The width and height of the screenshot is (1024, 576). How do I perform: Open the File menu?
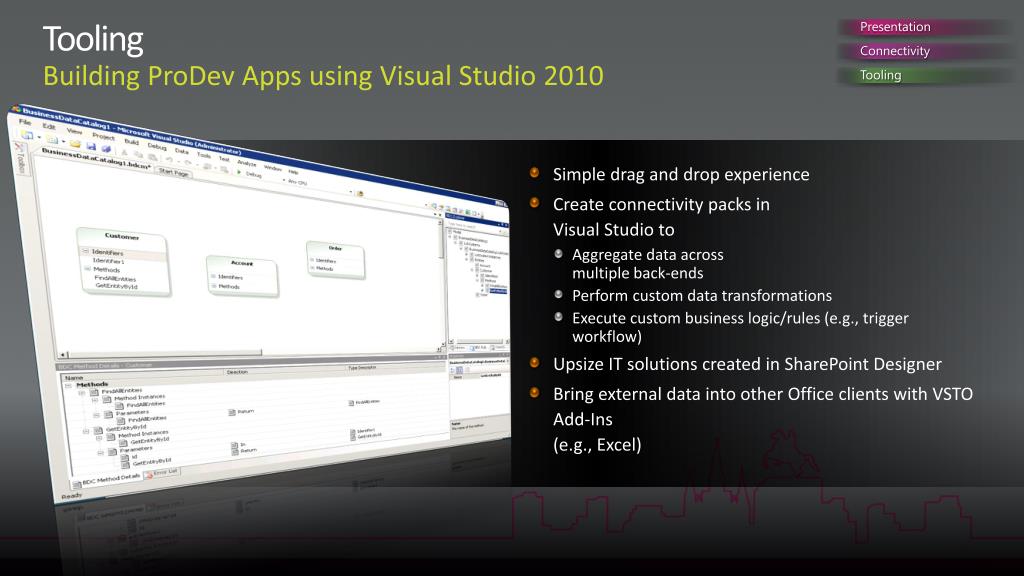click(x=25, y=122)
